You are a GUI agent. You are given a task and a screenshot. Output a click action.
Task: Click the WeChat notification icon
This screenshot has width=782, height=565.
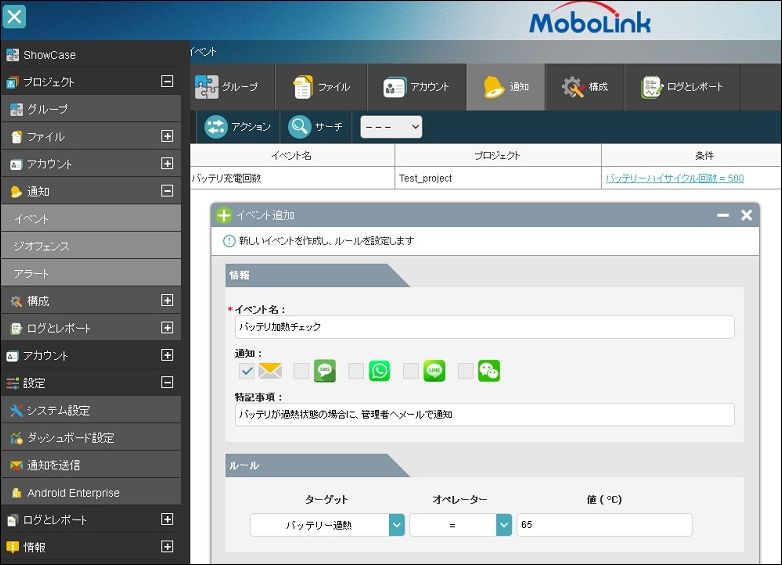point(488,371)
